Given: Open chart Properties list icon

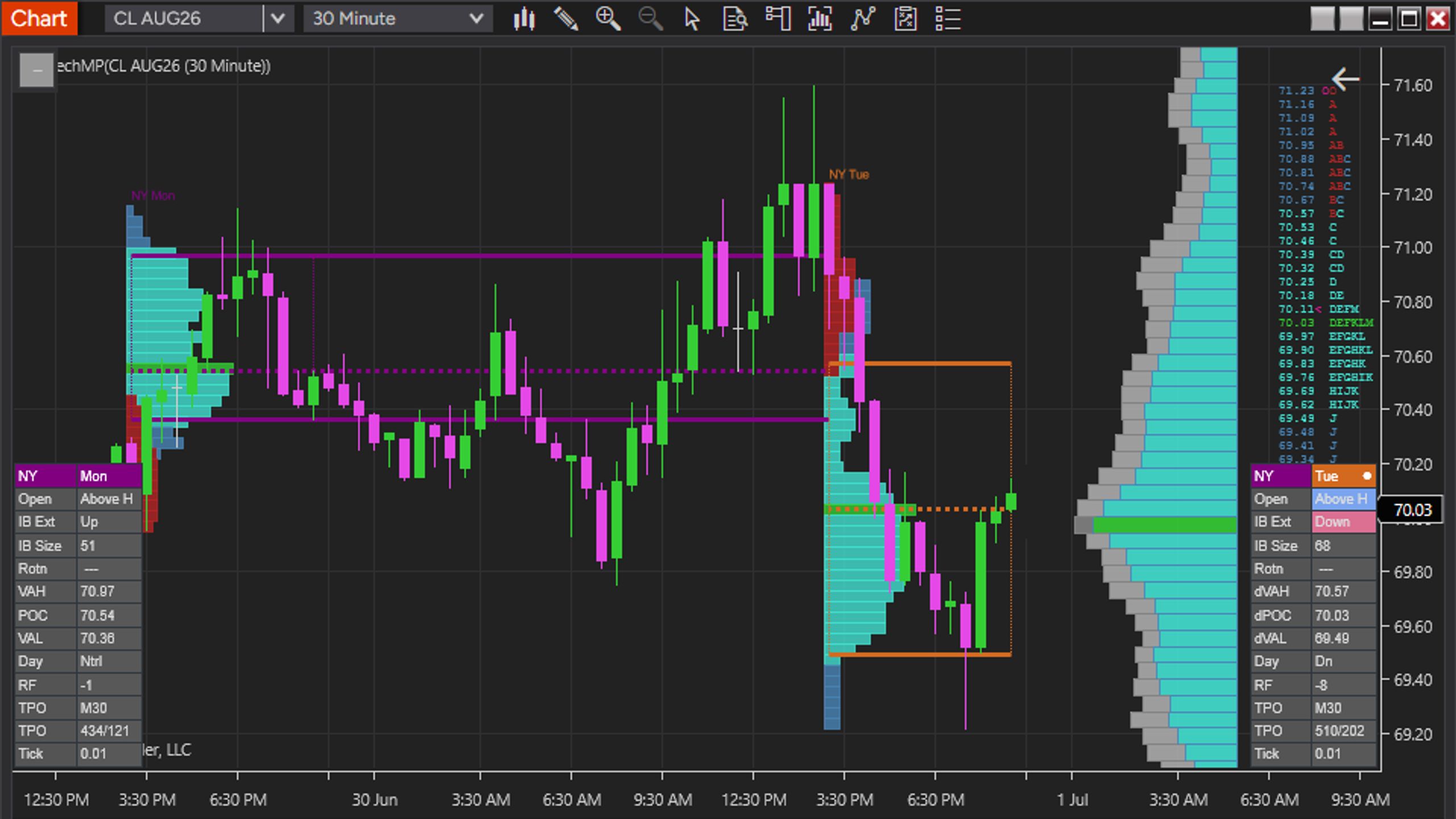Looking at the screenshot, I should pos(948,19).
